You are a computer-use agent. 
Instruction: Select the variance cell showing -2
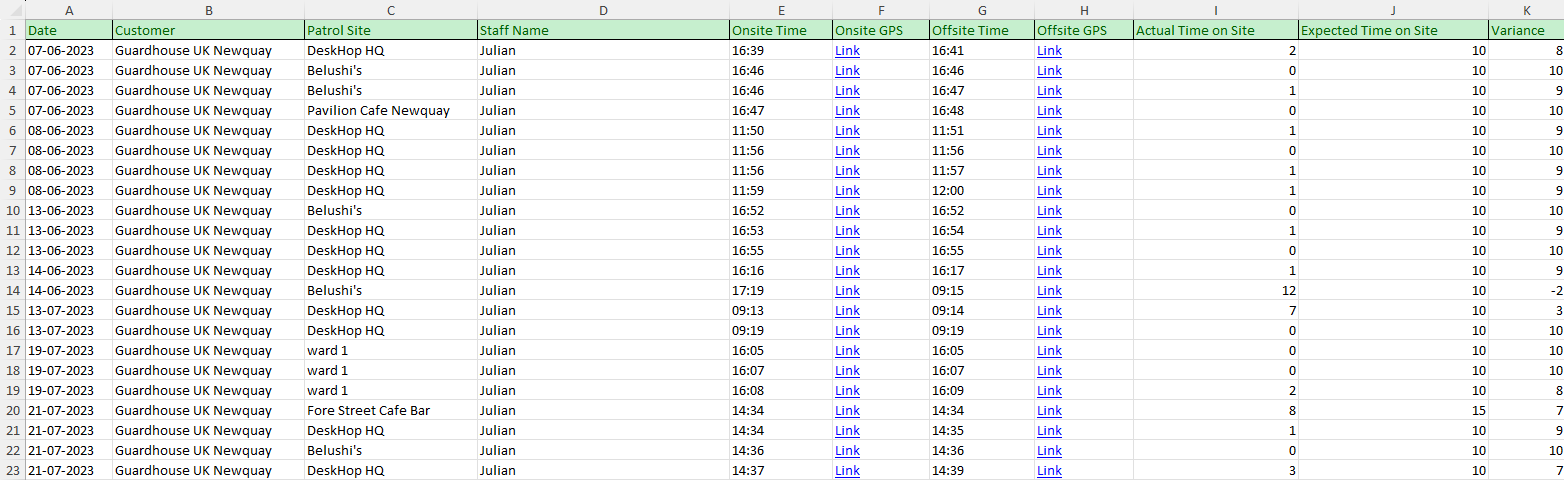tap(1526, 291)
